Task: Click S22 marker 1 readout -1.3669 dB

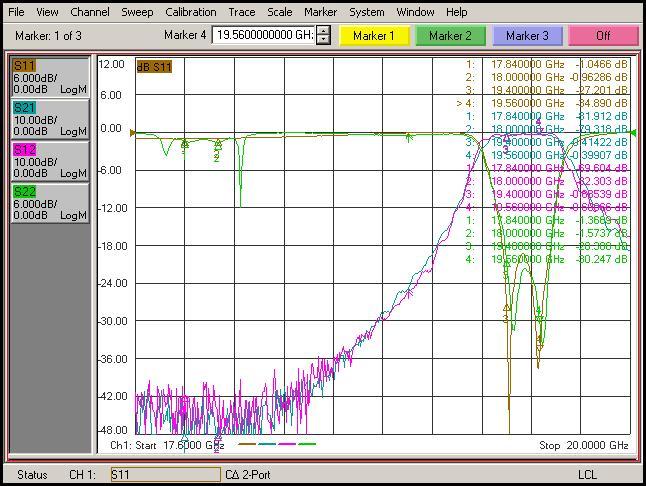Action: coord(602,220)
